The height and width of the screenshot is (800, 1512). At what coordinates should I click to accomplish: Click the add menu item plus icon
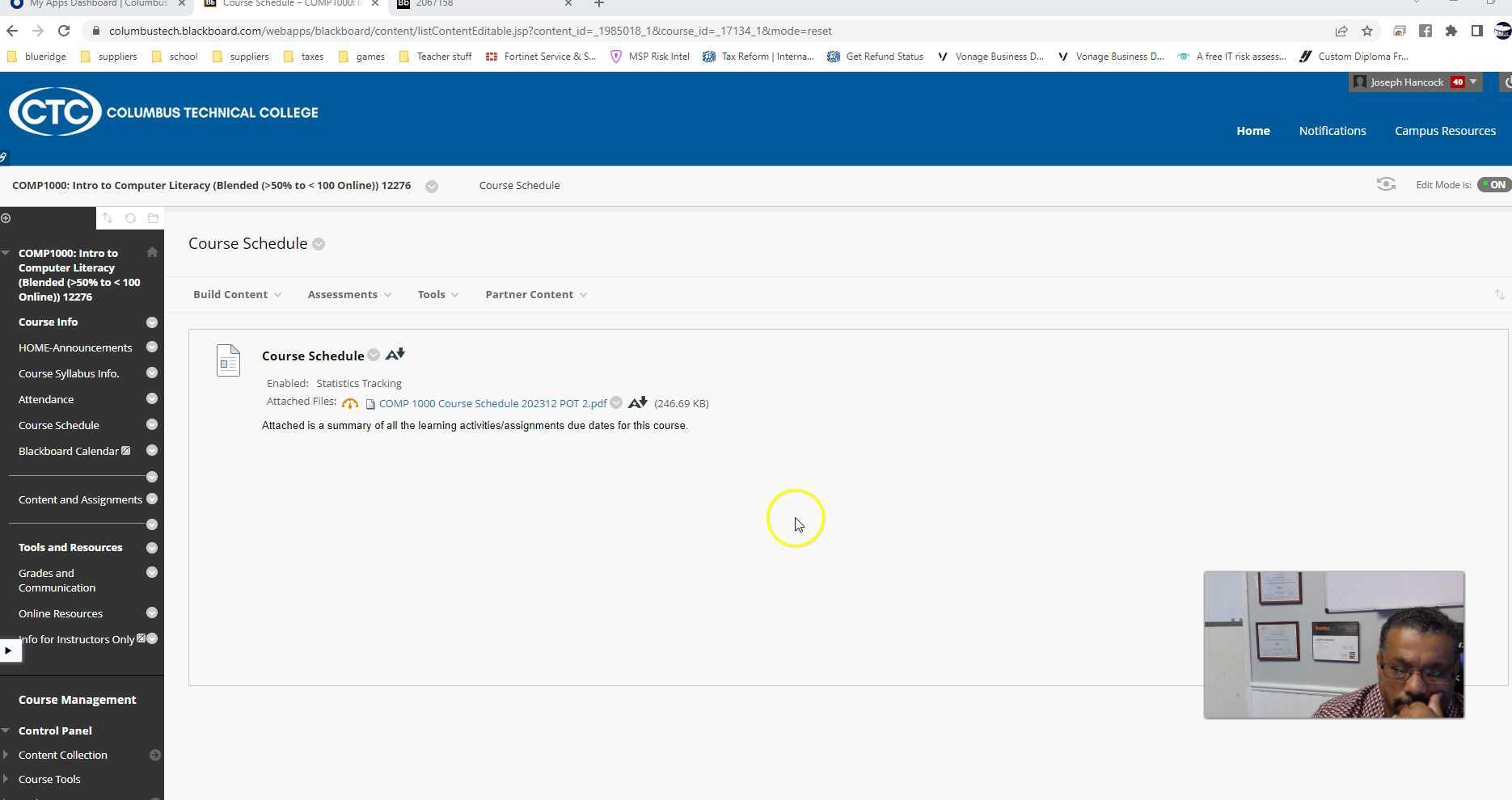6,217
